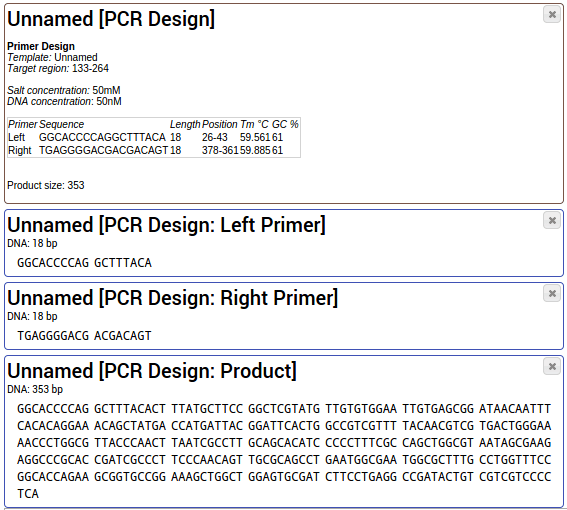Viewport: 567px width, 510px height.
Task: Click 'DNA: 353 bp' under Product
Action: pos(35,390)
